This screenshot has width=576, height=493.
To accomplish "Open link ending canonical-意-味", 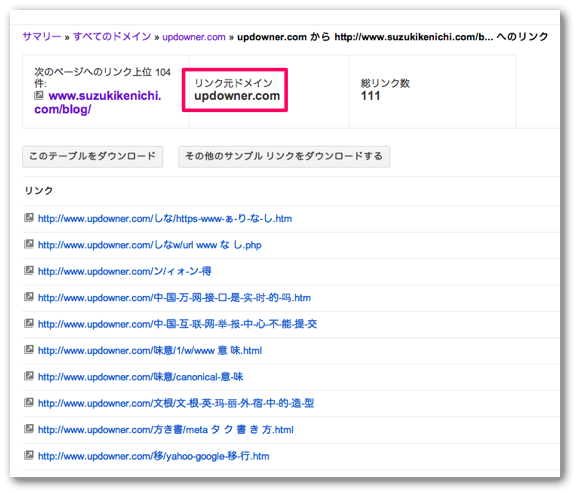I will coord(141,377).
